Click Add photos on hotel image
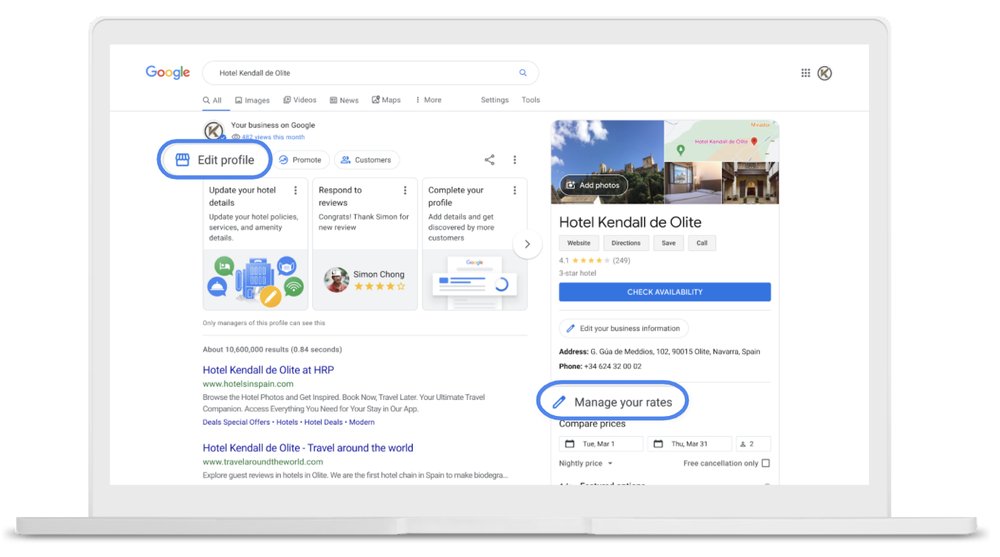1000x557 pixels. click(x=592, y=185)
